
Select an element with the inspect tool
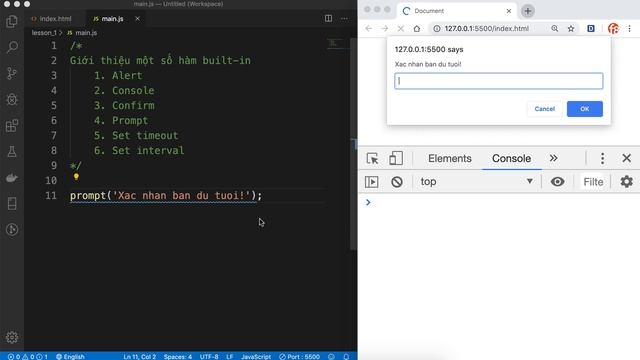coord(372,158)
